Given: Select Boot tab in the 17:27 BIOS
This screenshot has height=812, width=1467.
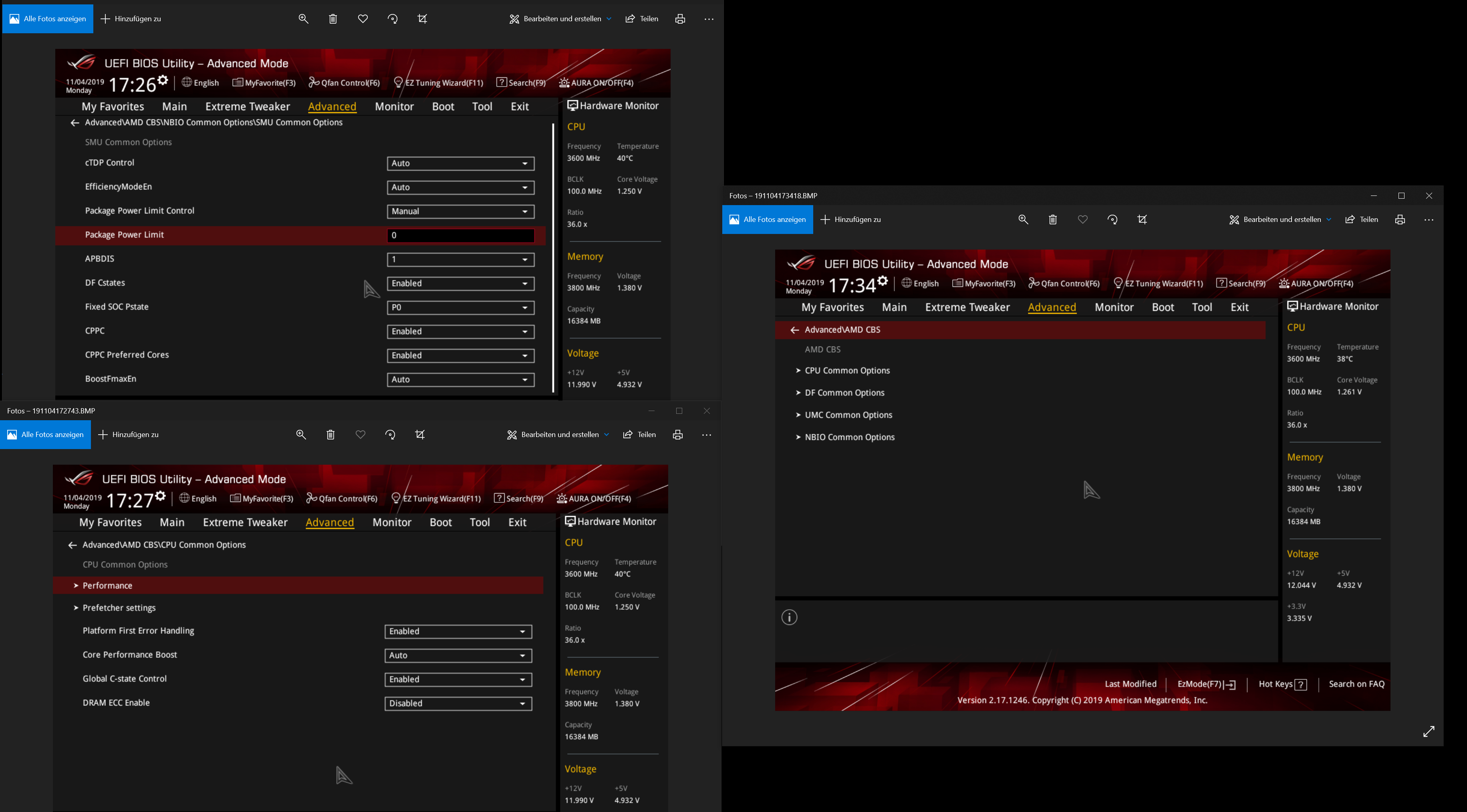Looking at the screenshot, I should tap(441, 522).
